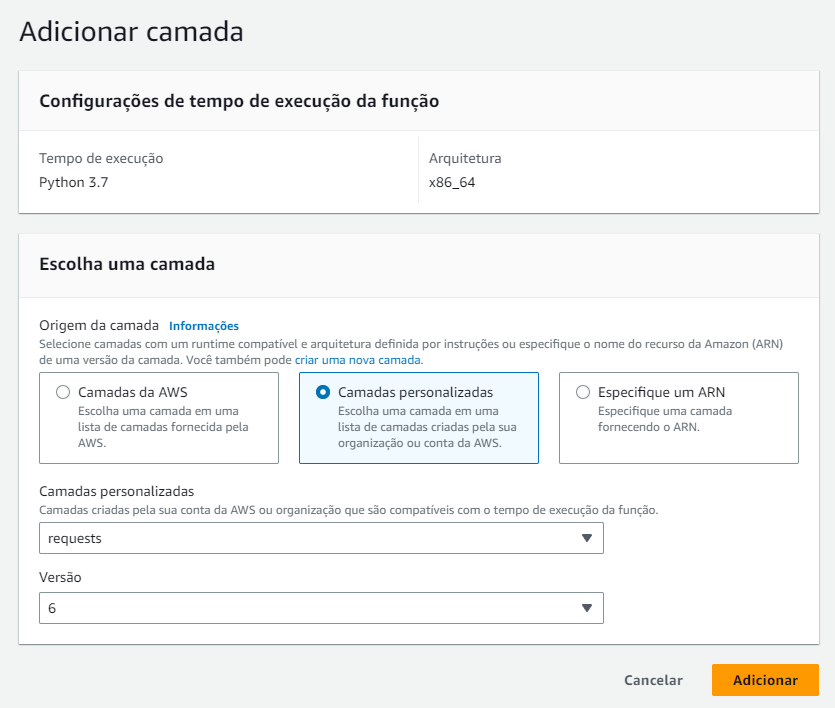The image size is (835, 708).
Task: Click the x86_64 architecture value
Action: 451,183
